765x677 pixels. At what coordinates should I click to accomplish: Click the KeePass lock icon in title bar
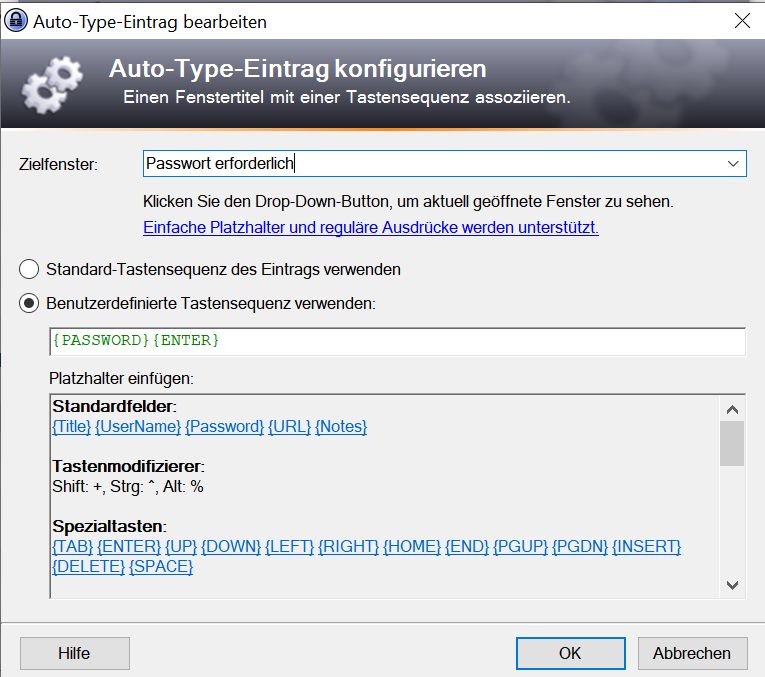click(x=17, y=20)
